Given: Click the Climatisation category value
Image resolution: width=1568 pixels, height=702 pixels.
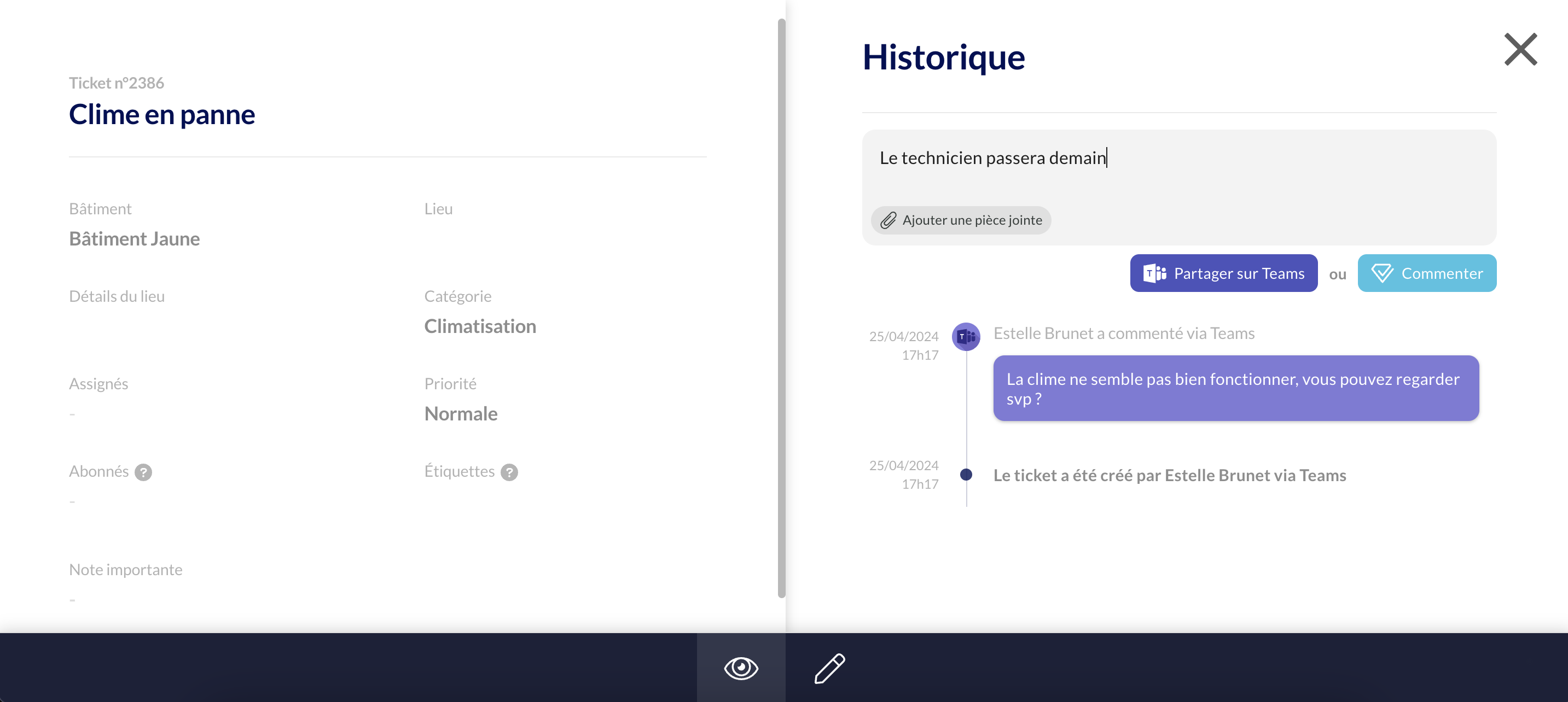Looking at the screenshot, I should 480,326.
